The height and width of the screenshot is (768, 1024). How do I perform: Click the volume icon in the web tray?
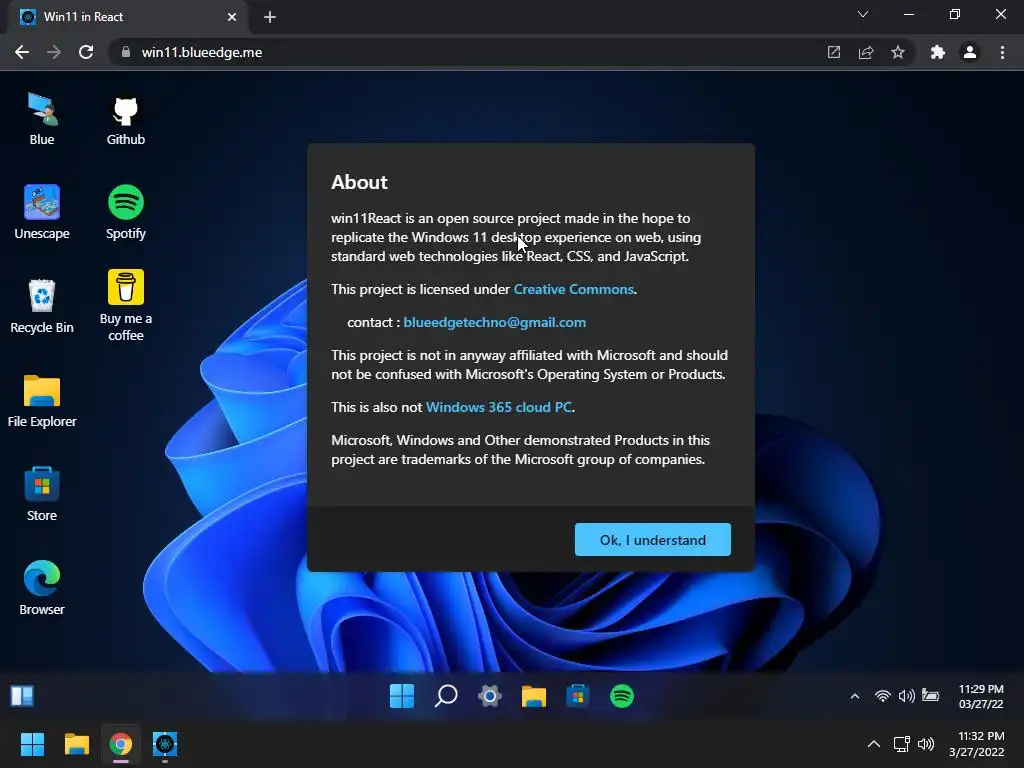tap(906, 696)
